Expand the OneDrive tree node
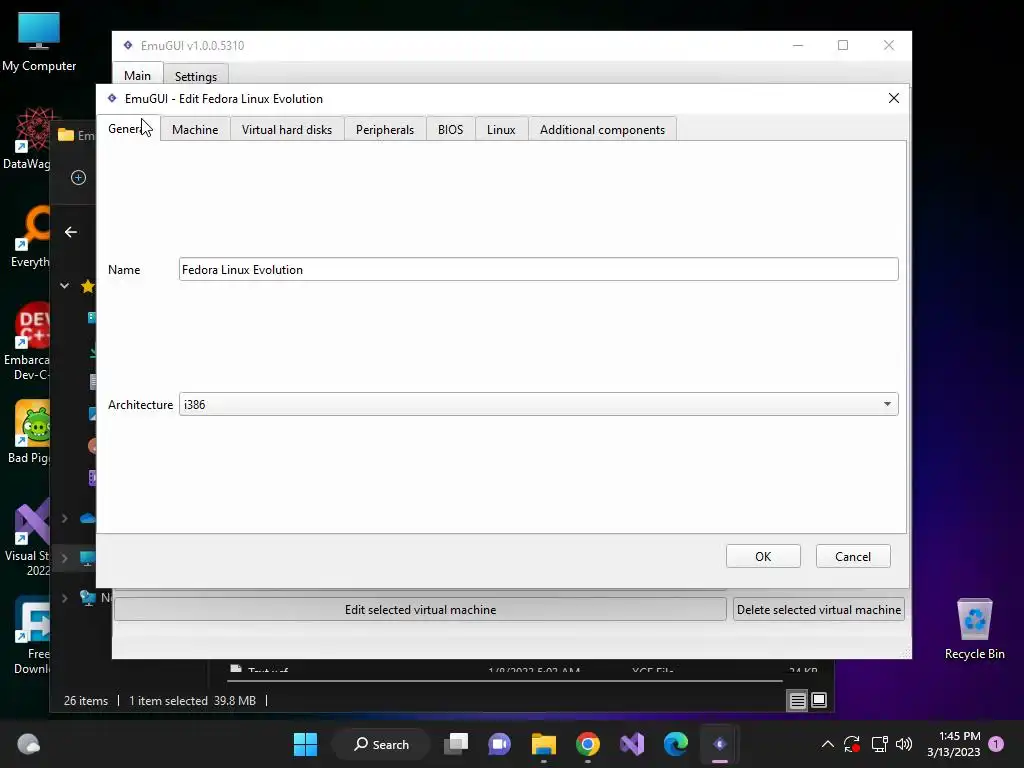Screen dimensions: 1024x768 tap(65, 519)
